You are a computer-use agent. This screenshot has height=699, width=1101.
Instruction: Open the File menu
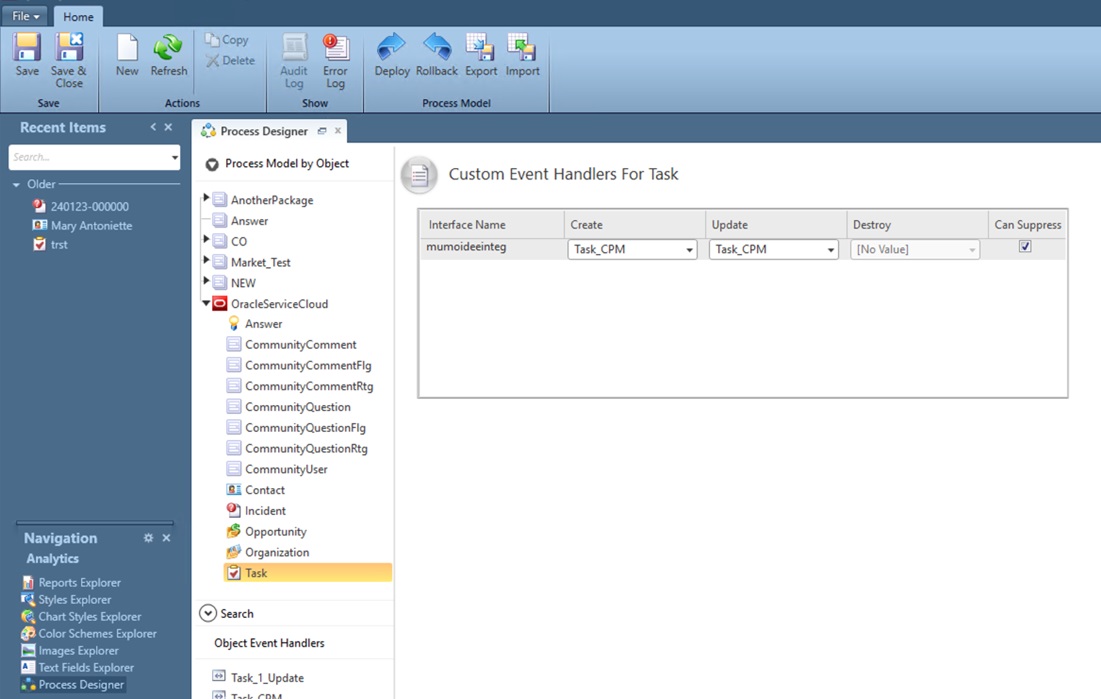click(26, 16)
